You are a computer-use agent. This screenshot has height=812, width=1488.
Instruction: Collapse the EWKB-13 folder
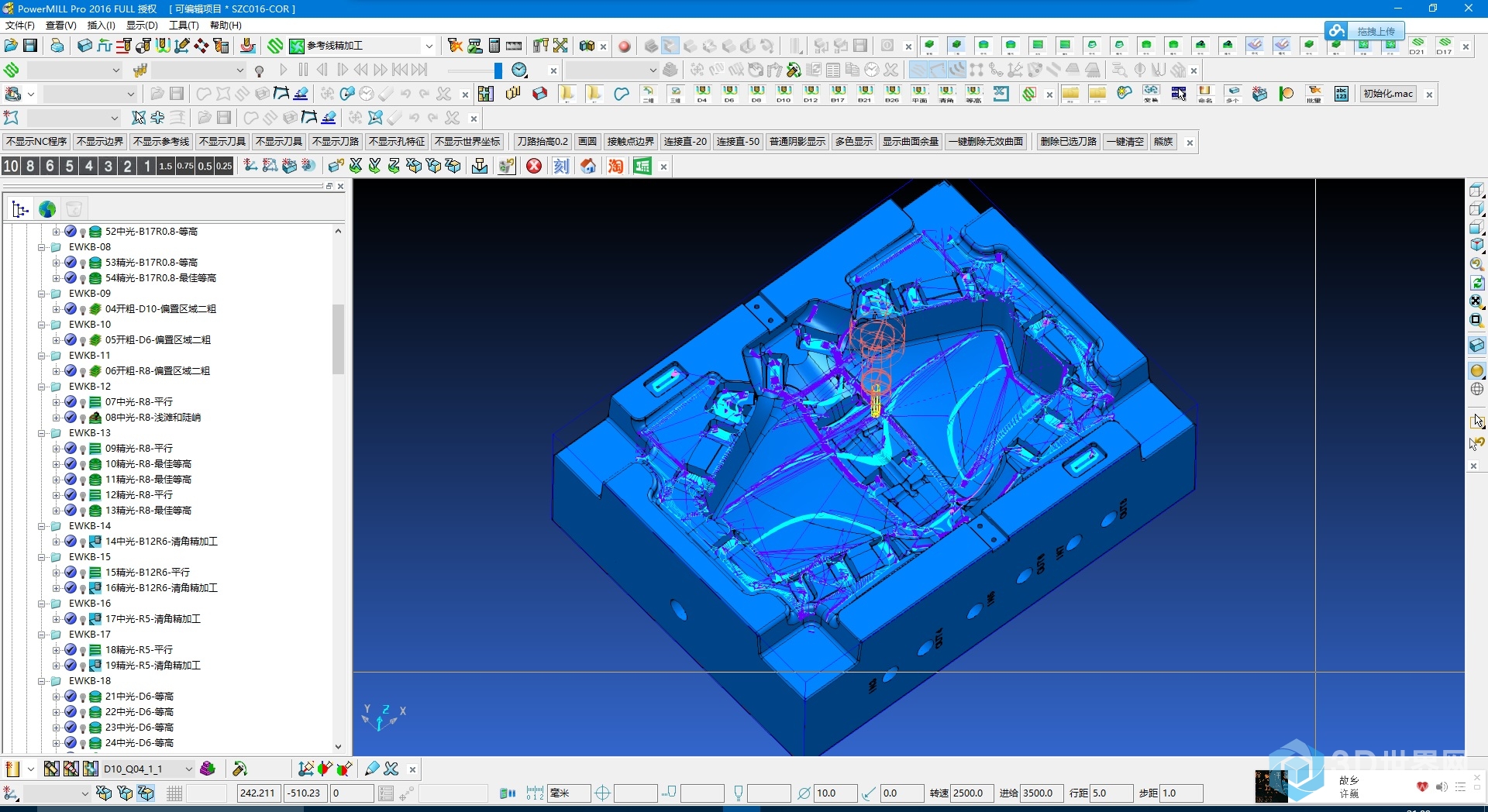coord(43,433)
